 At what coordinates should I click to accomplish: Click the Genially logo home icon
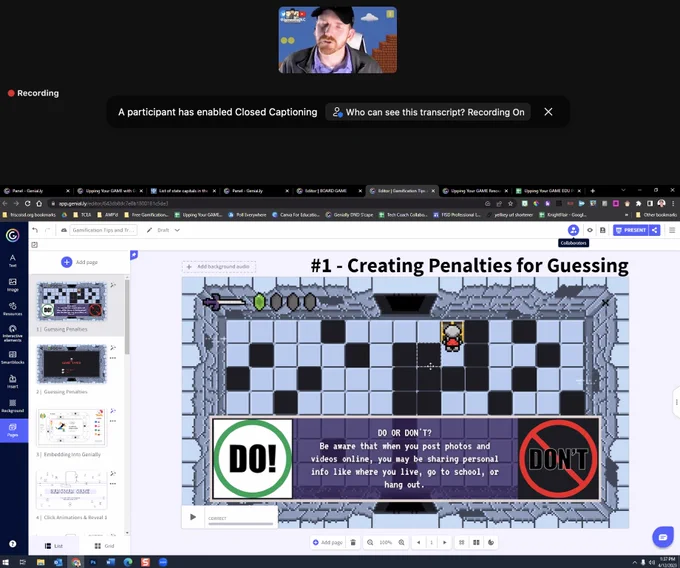pyautogui.click(x=13, y=235)
